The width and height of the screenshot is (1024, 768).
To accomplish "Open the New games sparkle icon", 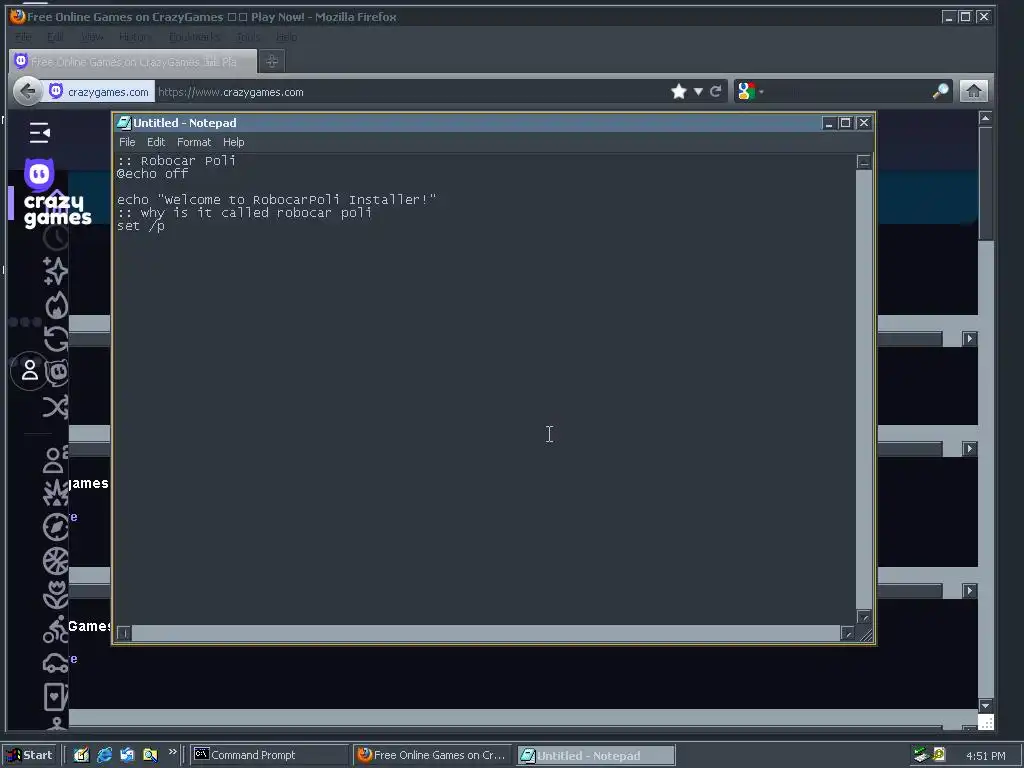I will point(56,271).
